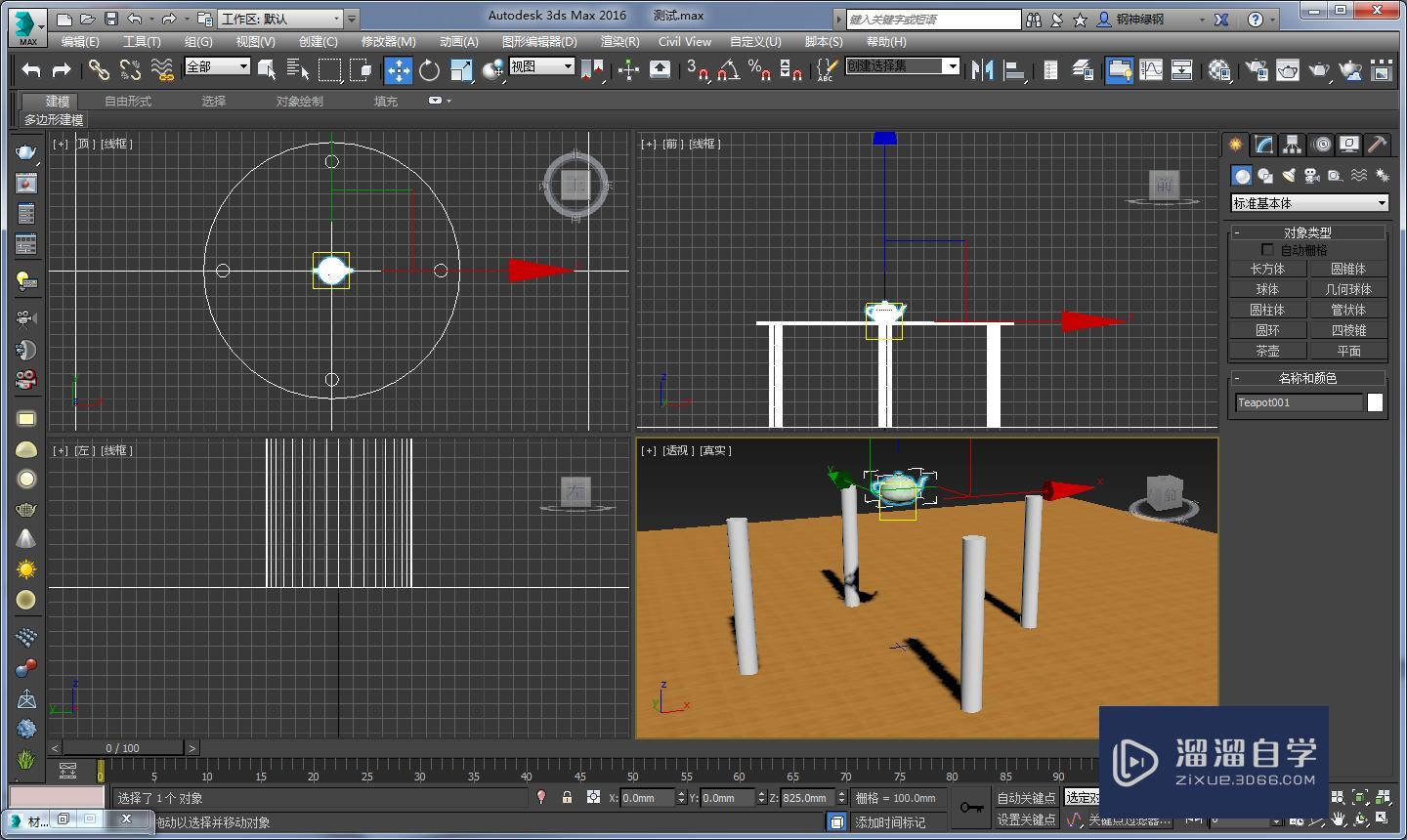
Task: Click the 设置关键点 set key button
Action: 1026,819
